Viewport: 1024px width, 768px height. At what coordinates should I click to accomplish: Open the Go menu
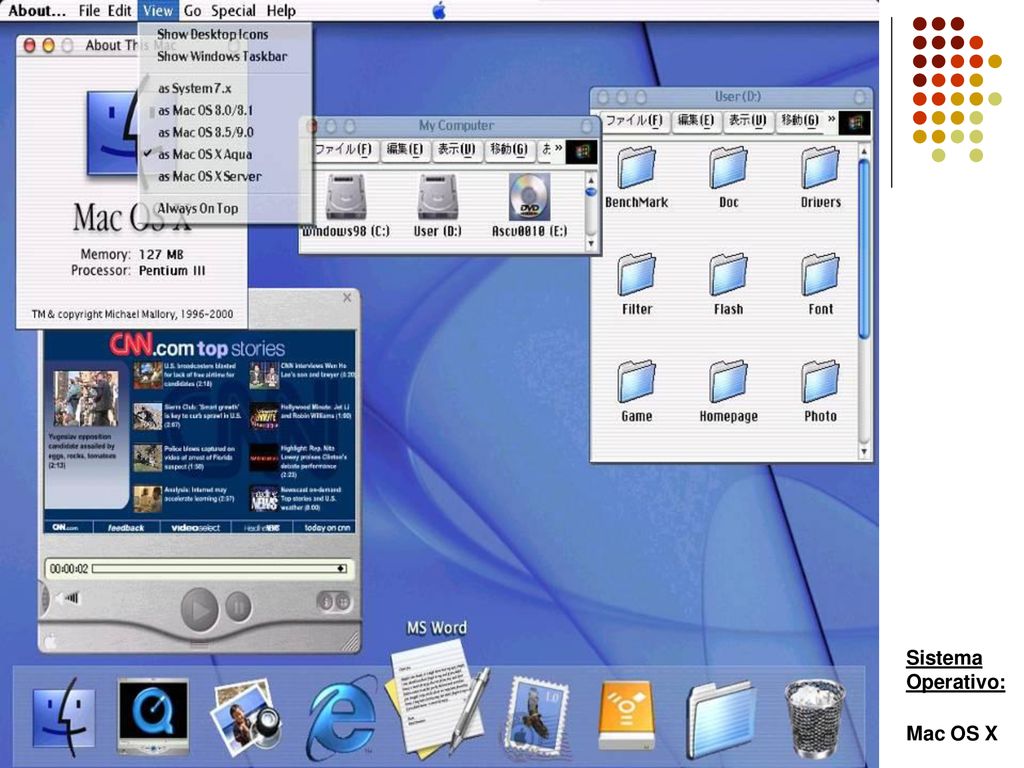[x=193, y=10]
